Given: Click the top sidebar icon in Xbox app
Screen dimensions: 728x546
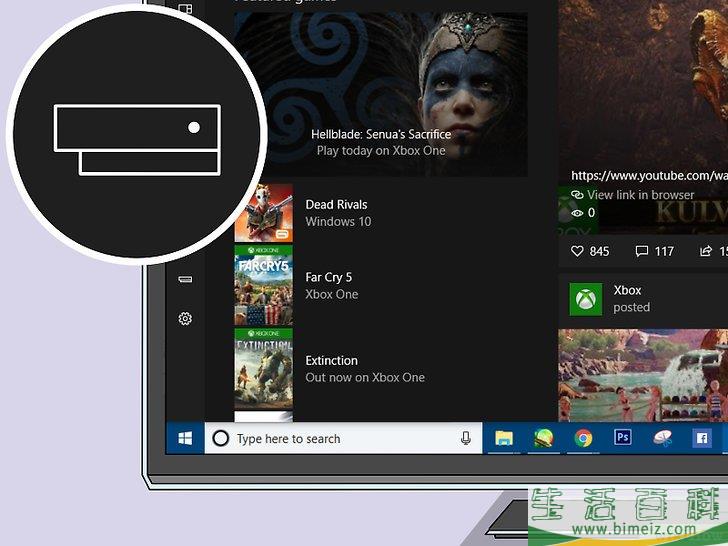Looking at the screenshot, I should click(185, 8).
